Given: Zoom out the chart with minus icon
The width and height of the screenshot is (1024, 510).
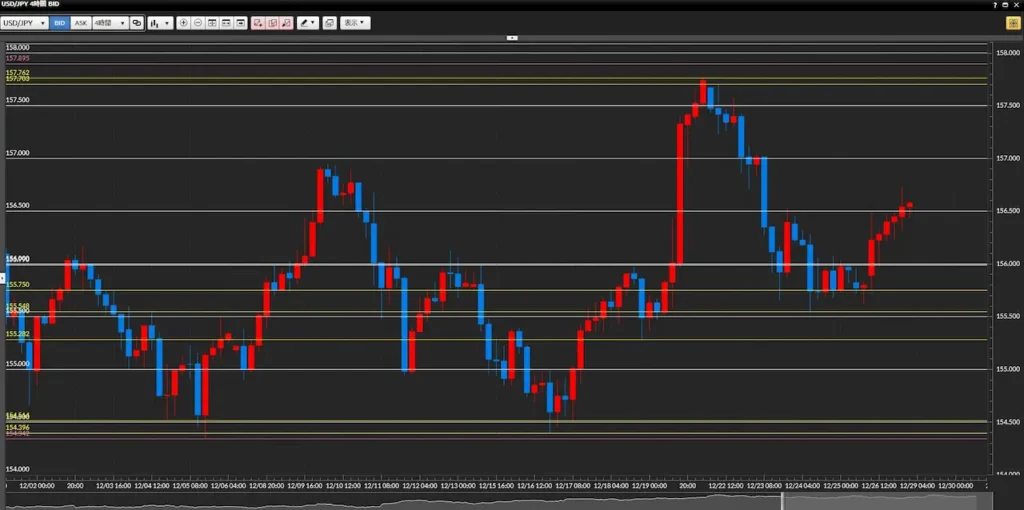Looking at the screenshot, I should [x=198, y=22].
